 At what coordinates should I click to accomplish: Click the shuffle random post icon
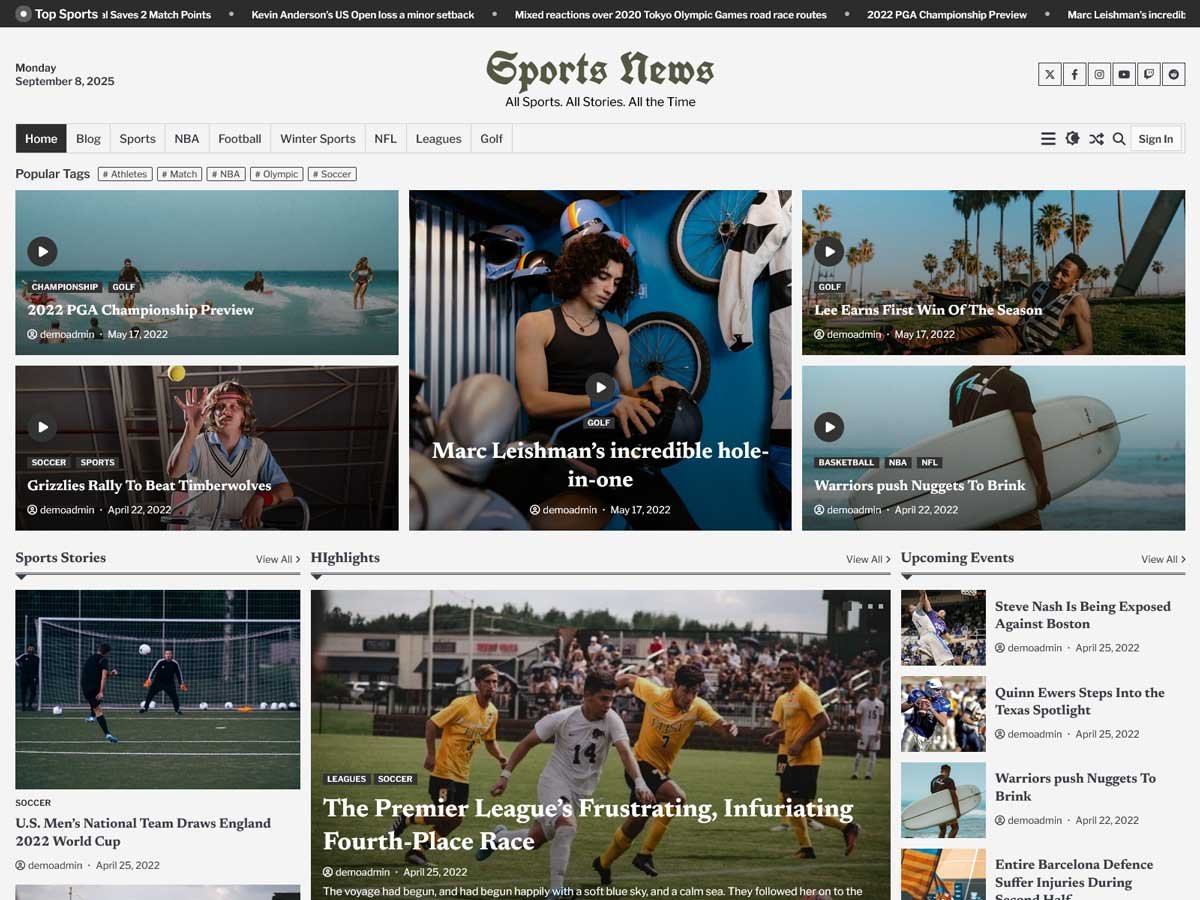[x=1096, y=139]
